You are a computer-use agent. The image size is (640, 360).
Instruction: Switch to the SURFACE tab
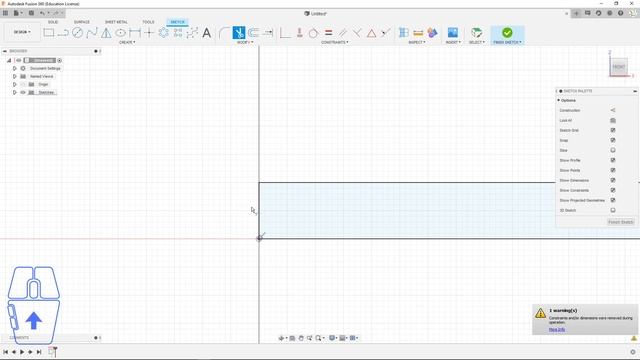82,22
